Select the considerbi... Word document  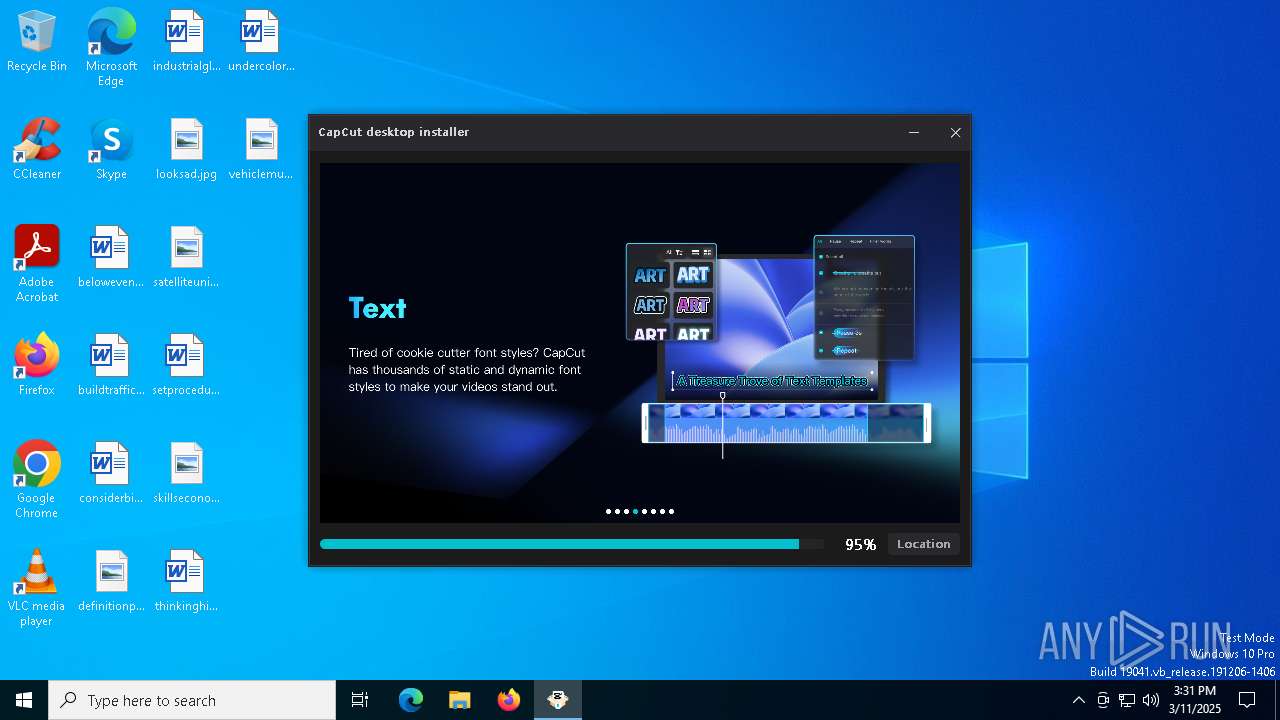click(111, 474)
